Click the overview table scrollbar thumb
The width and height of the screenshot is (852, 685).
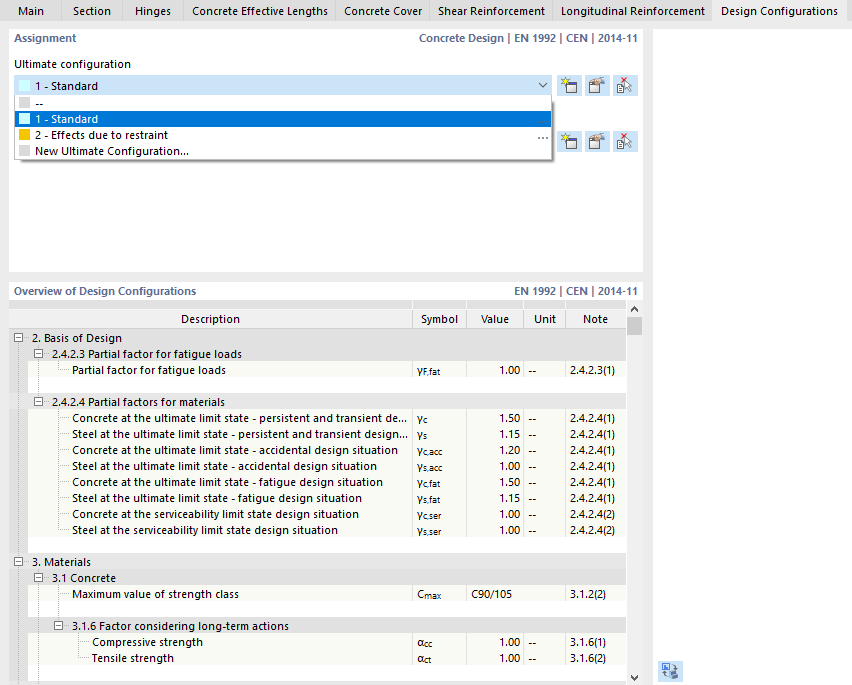coord(634,326)
